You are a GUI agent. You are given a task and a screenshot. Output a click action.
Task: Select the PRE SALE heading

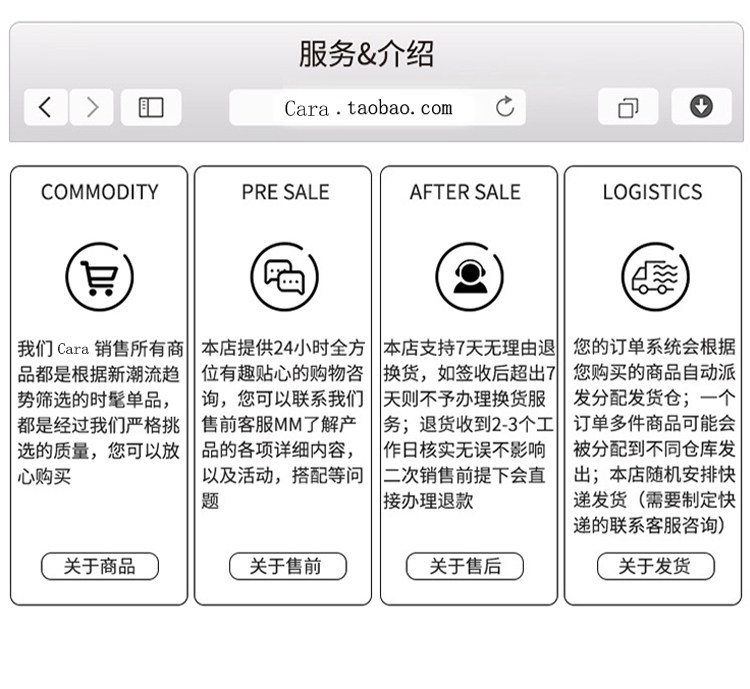tap(286, 192)
